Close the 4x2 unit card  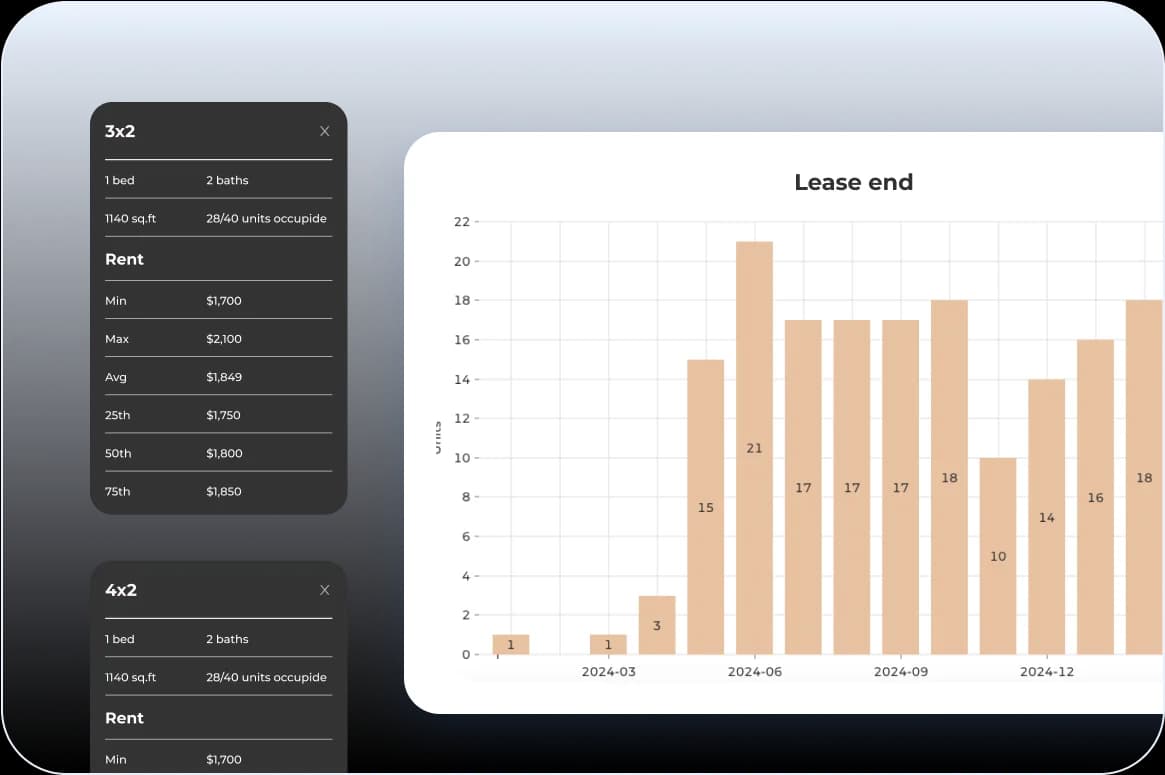pyautogui.click(x=324, y=590)
